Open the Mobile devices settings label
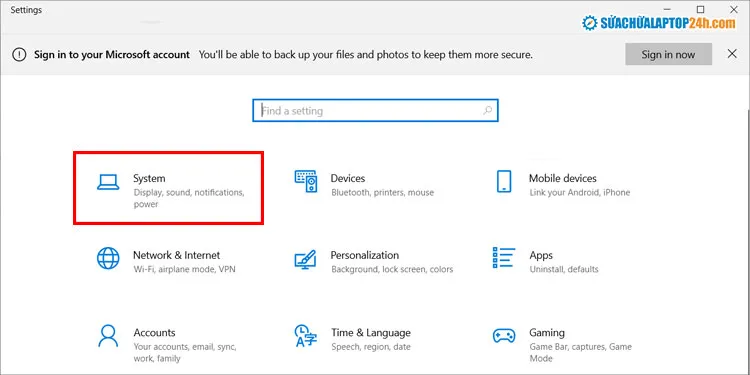This screenshot has width=750, height=375. [562, 178]
